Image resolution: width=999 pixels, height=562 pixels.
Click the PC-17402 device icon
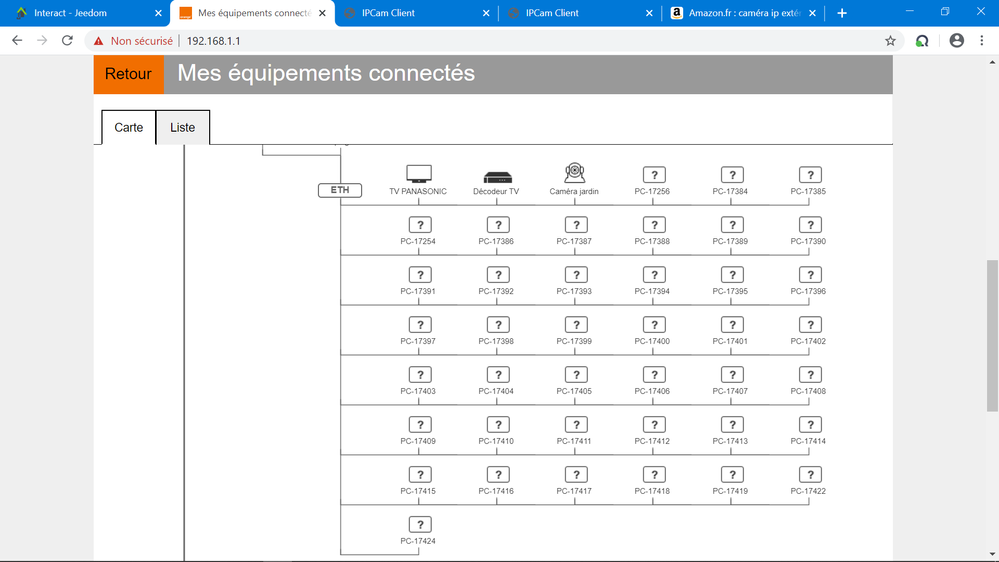pos(810,325)
